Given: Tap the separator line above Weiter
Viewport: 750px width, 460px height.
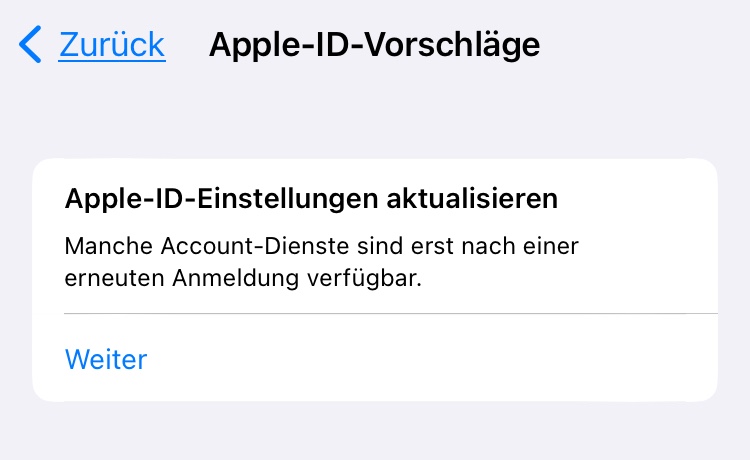Looking at the screenshot, I should (391, 314).
